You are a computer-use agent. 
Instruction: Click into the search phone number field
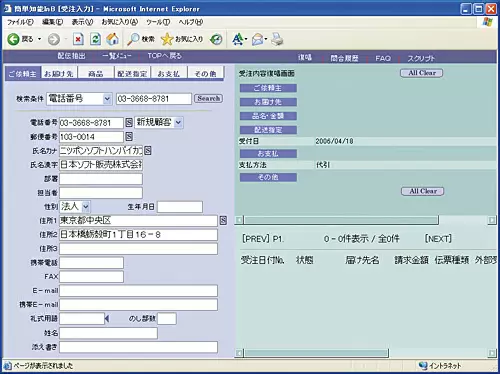pos(154,99)
